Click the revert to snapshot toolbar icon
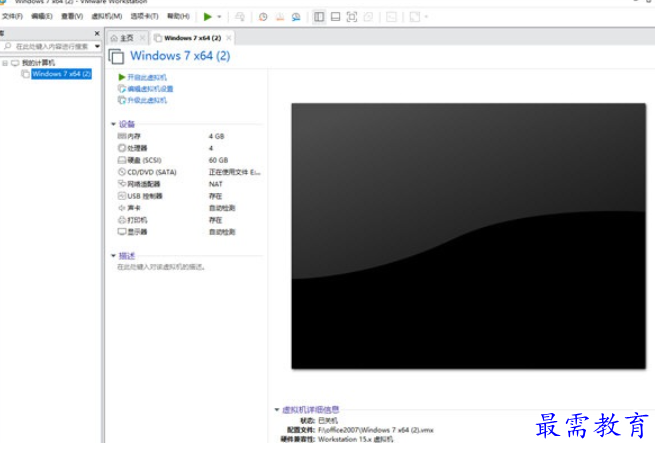This screenshot has width=657, height=457. pos(279,17)
